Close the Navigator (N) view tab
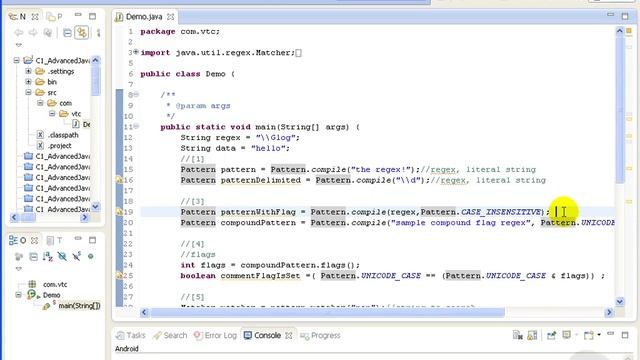The height and width of the screenshot is (360, 640). pos(35,17)
